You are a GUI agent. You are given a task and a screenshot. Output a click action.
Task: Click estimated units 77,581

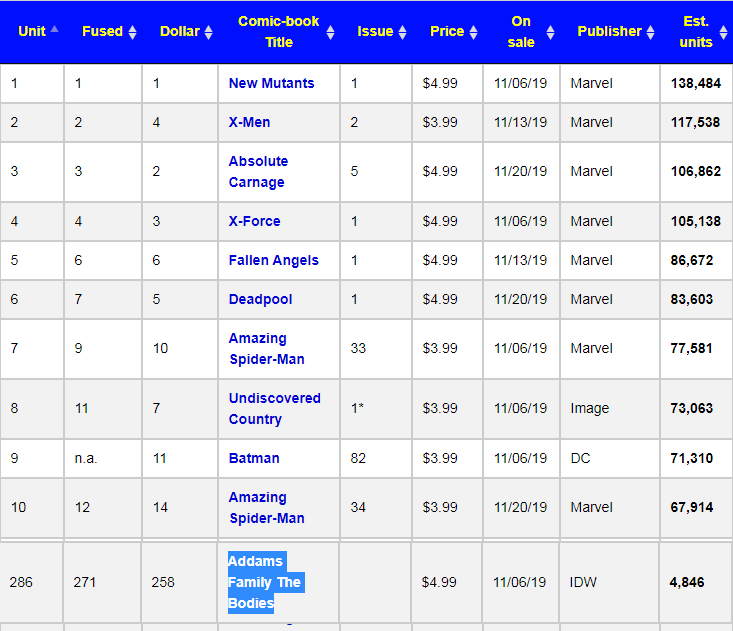point(691,349)
